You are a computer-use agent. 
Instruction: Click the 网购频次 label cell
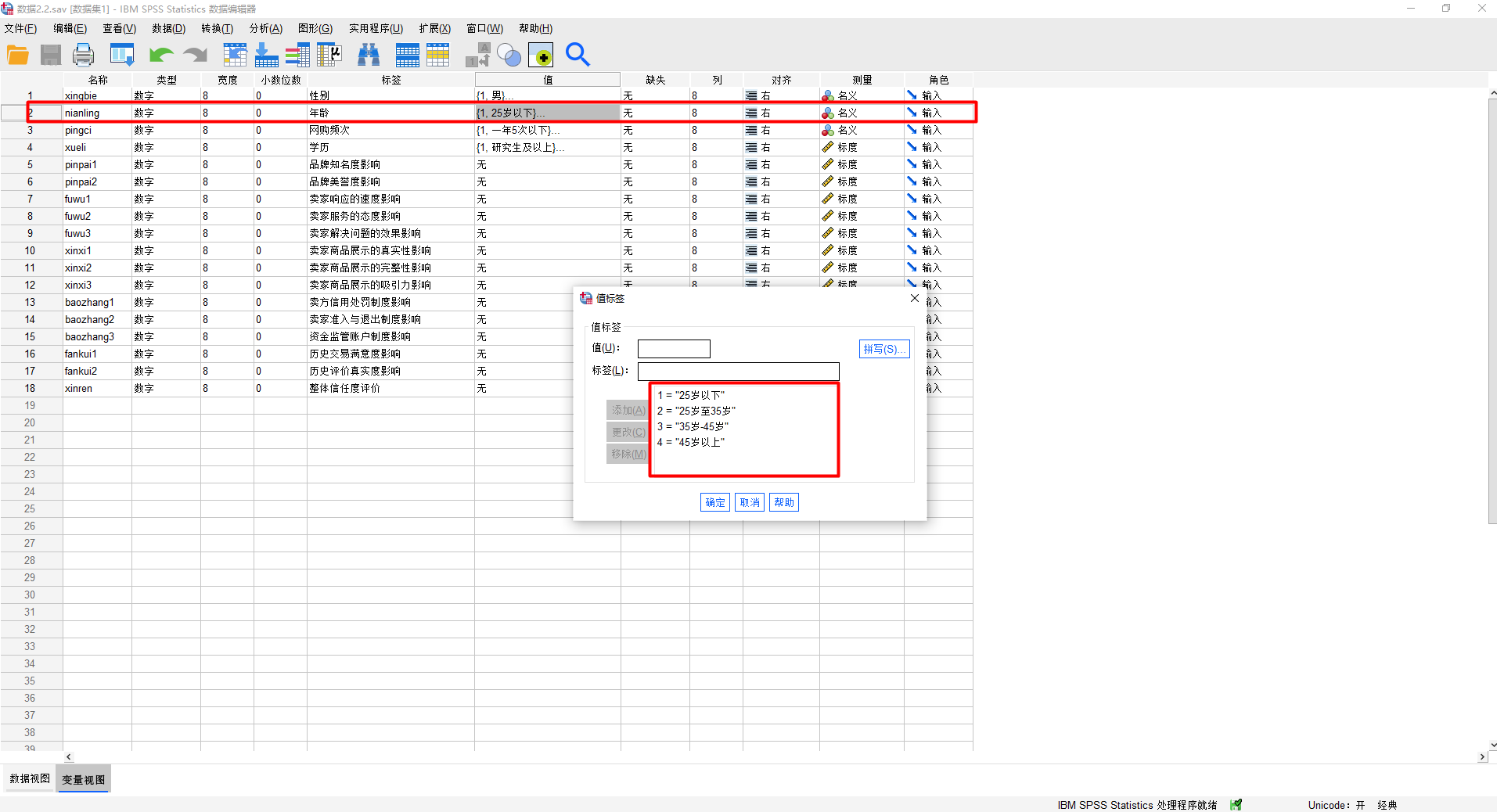point(390,130)
